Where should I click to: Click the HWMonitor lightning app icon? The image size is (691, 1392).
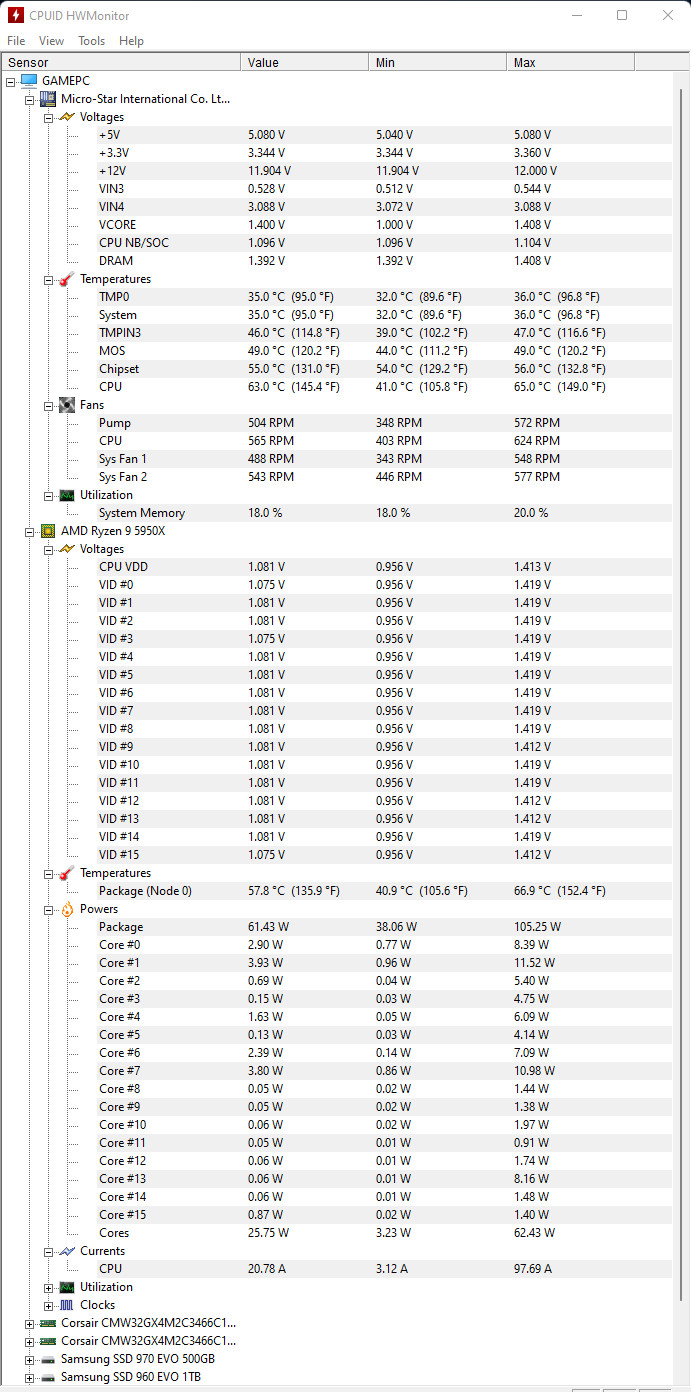coord(16,15)
